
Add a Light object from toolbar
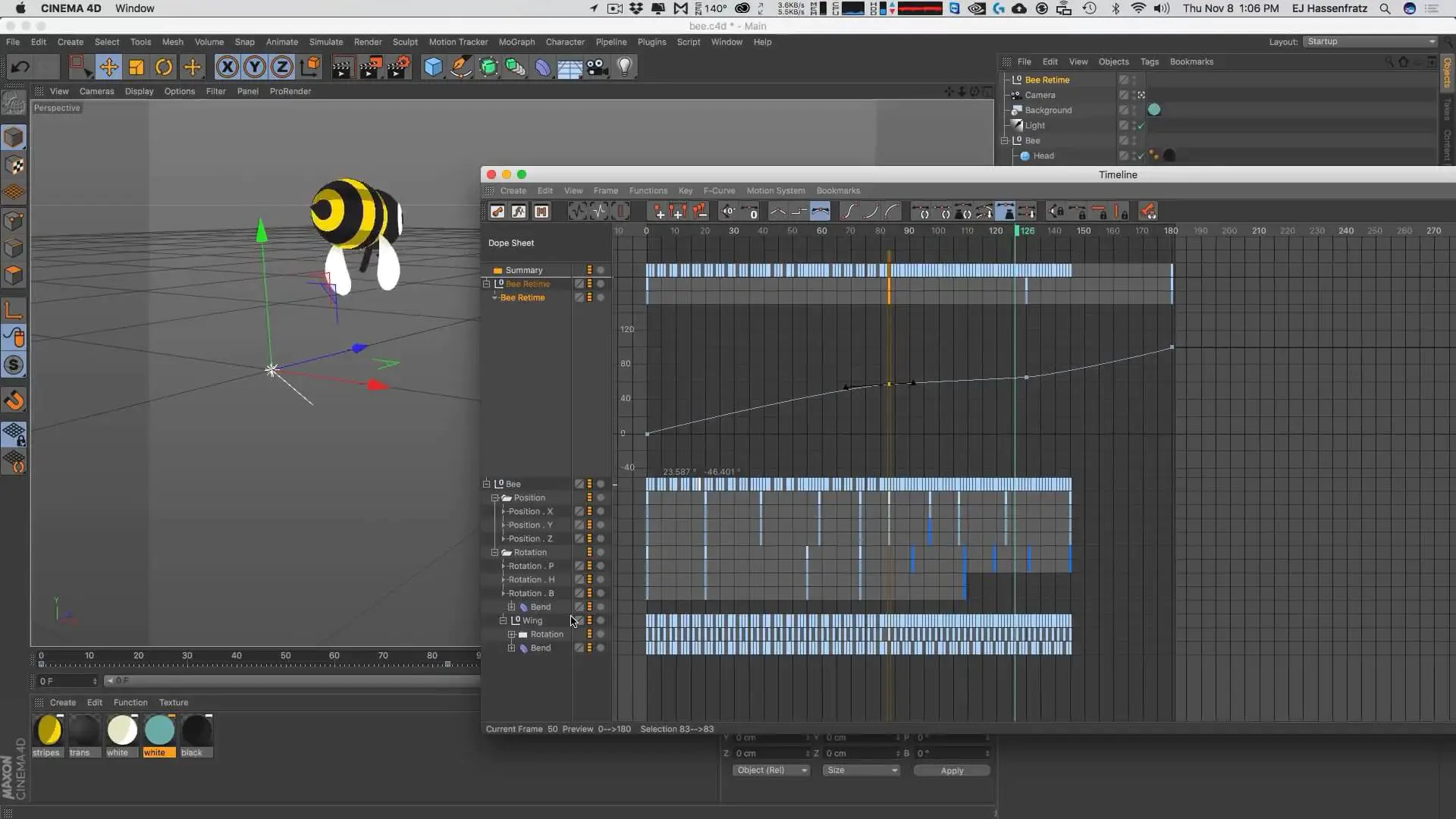[x=625, y=67]
